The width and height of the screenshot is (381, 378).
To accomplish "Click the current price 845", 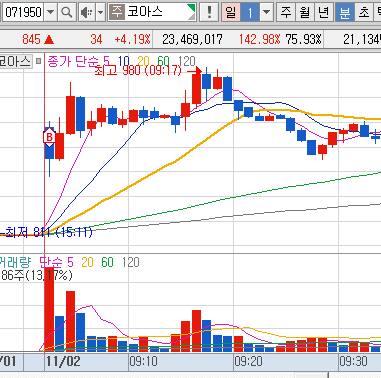I will (31, 39).
